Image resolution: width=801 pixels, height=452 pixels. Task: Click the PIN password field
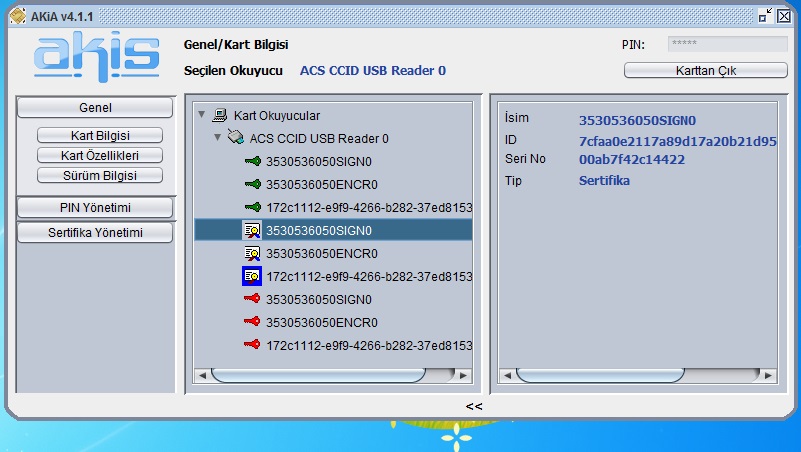(727, 44)
